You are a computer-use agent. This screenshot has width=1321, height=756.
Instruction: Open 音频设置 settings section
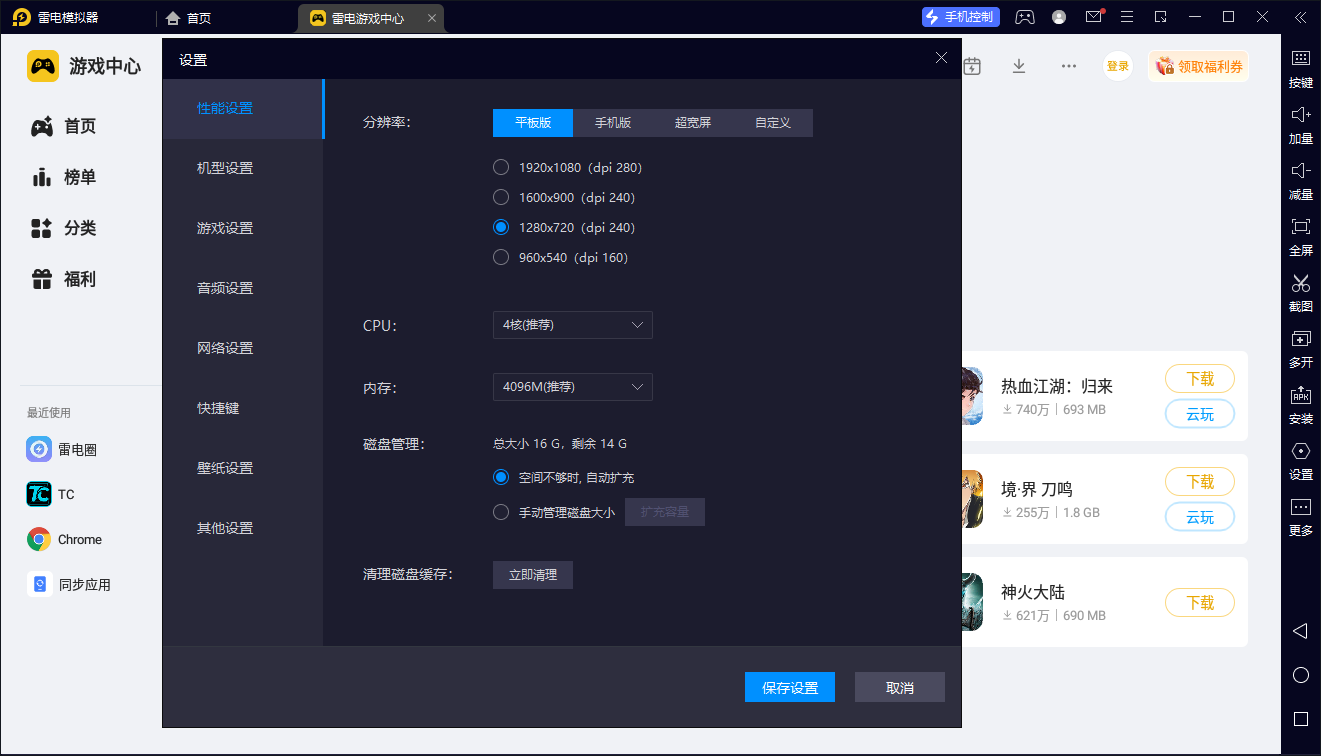pos(243,288)
